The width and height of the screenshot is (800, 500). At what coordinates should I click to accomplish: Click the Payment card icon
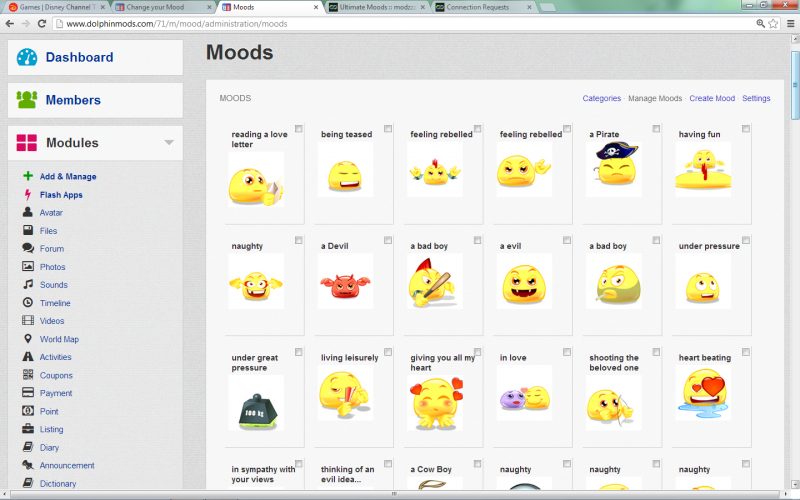tap(28, 392)
